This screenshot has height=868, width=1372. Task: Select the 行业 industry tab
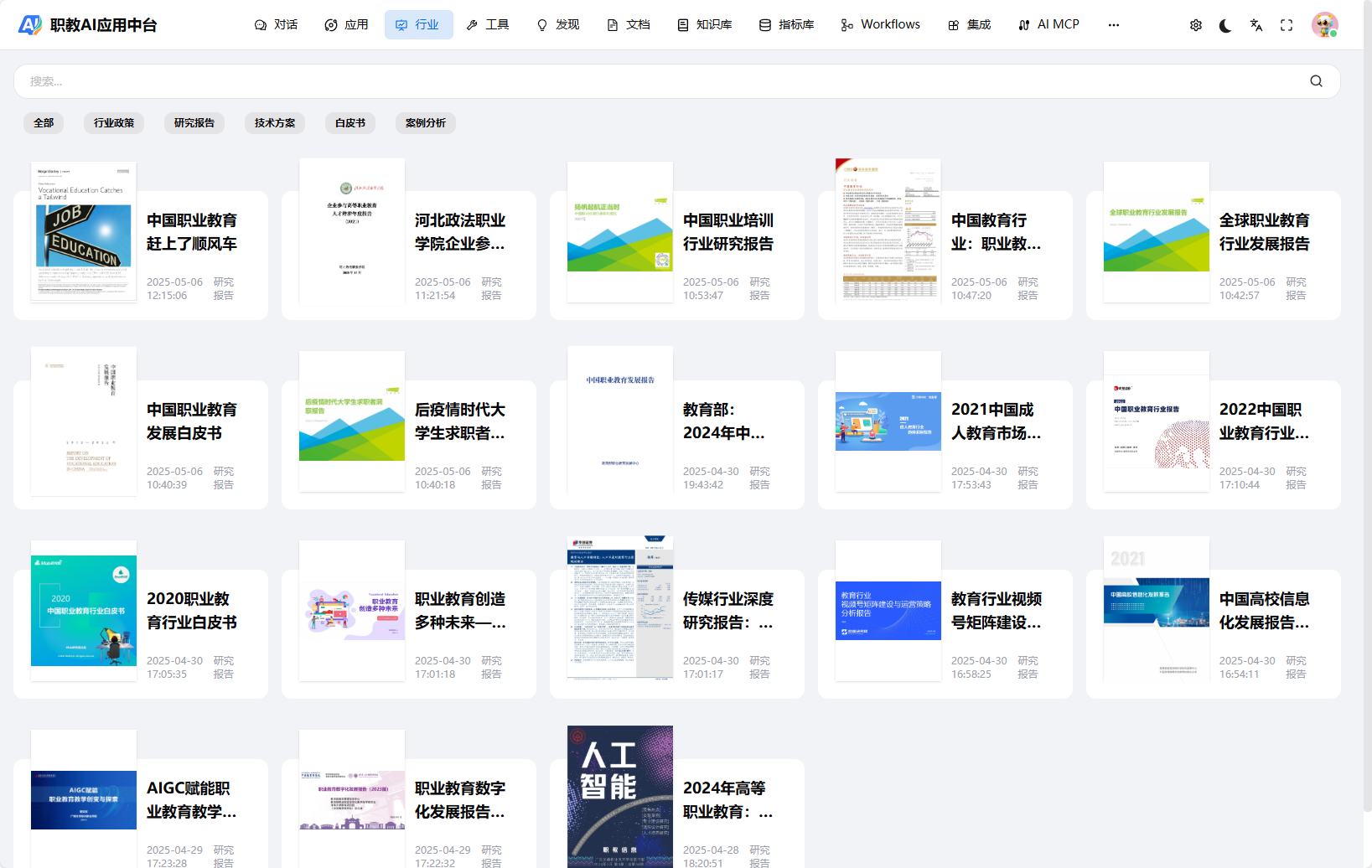pos(418,24)
